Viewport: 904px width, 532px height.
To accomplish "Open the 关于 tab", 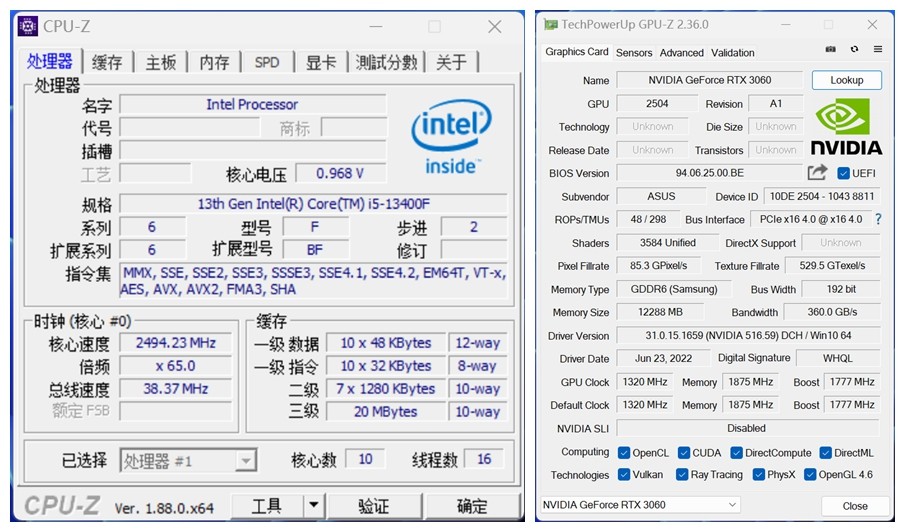I will 451,62.
